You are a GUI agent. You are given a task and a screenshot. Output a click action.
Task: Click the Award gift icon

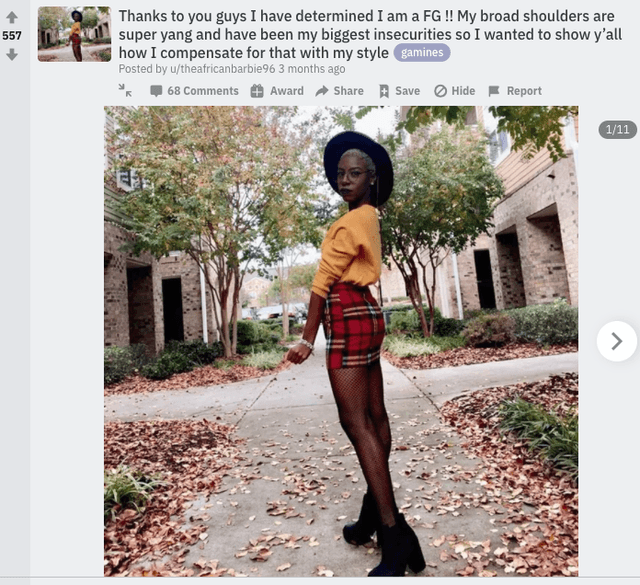(257, 91)
